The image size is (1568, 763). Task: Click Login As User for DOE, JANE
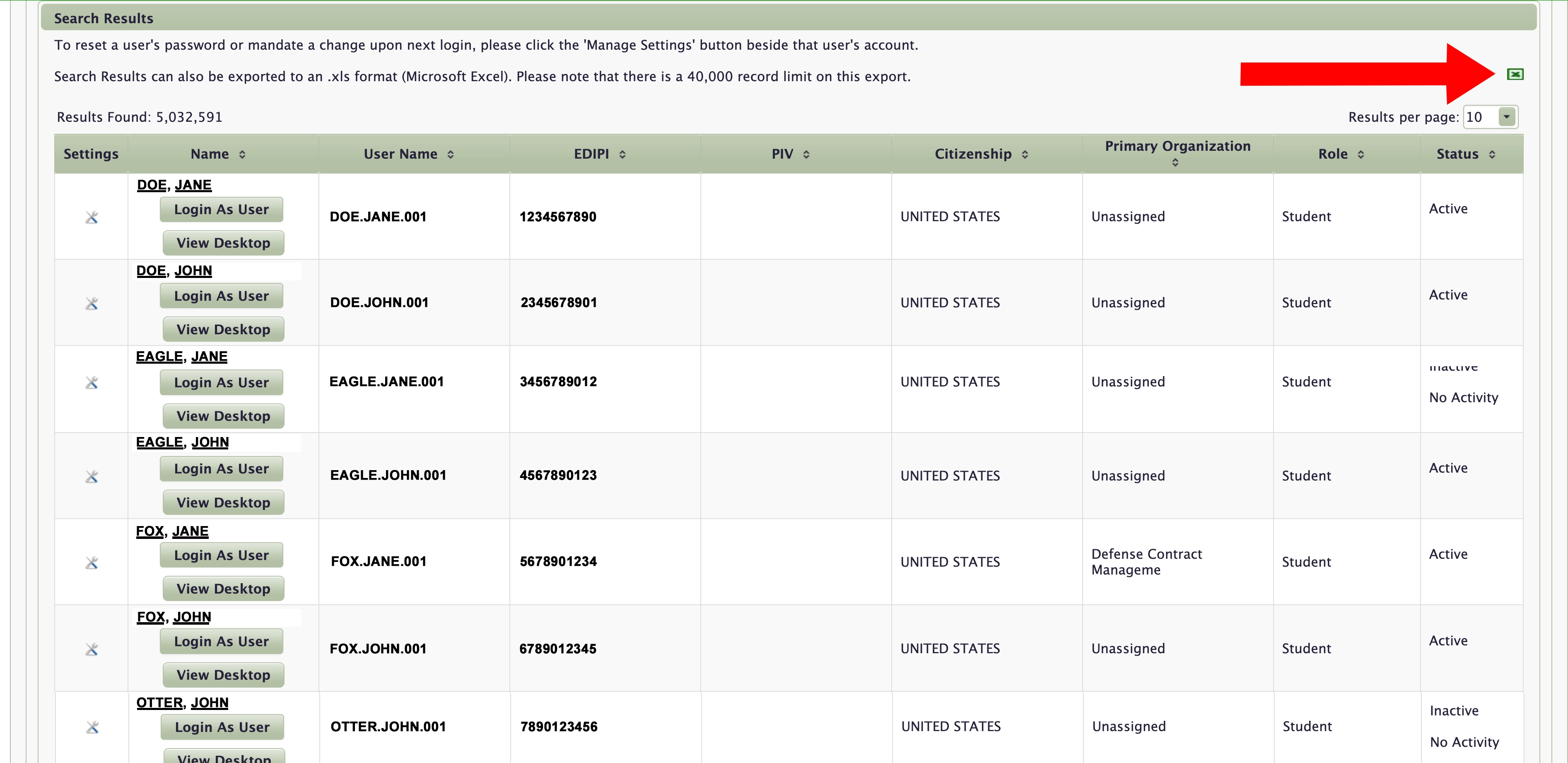pyautogui.click(x=221, y=210)
